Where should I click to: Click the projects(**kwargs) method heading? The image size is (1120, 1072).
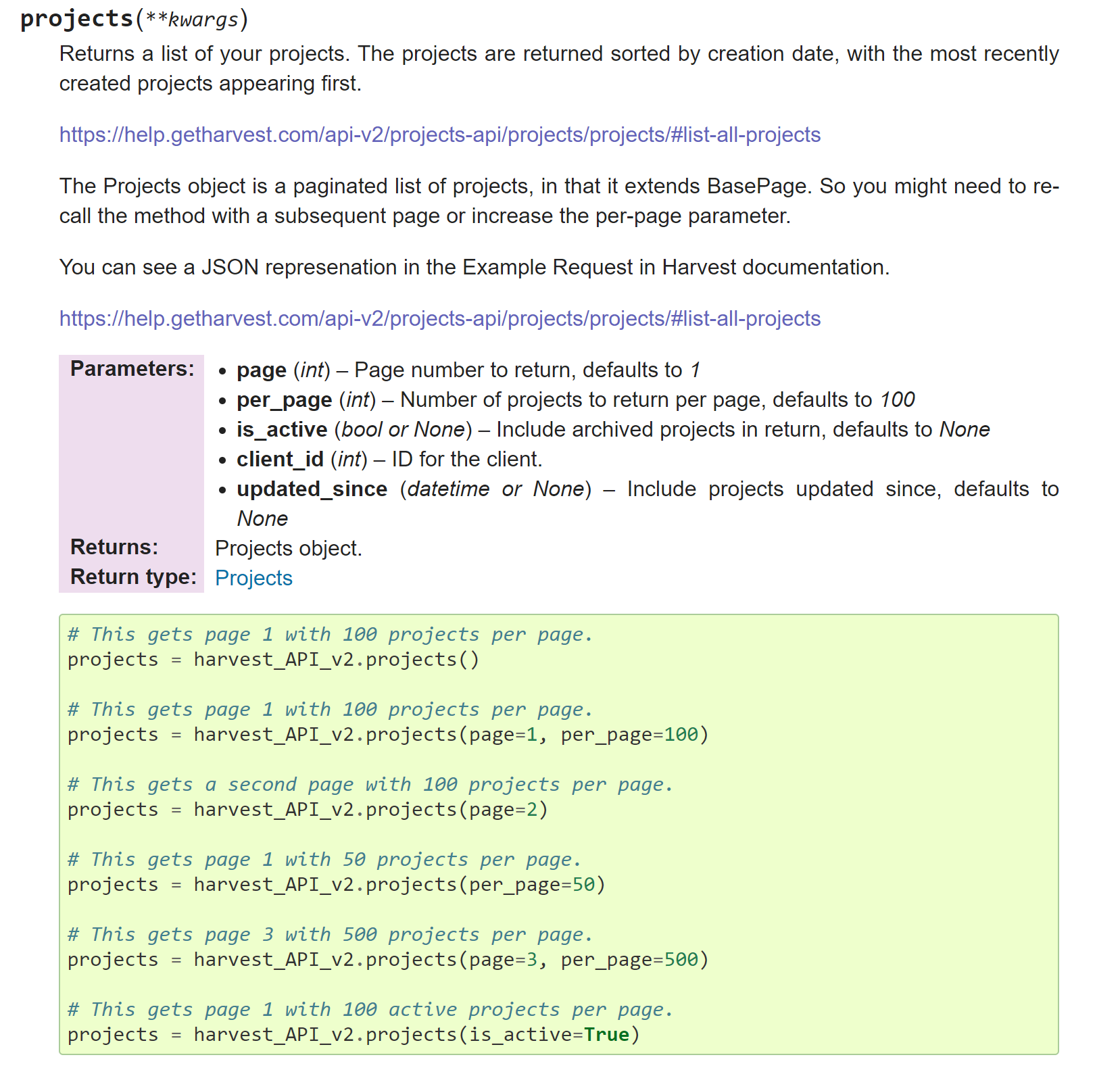pyautogui.click(x=133, y=19)
